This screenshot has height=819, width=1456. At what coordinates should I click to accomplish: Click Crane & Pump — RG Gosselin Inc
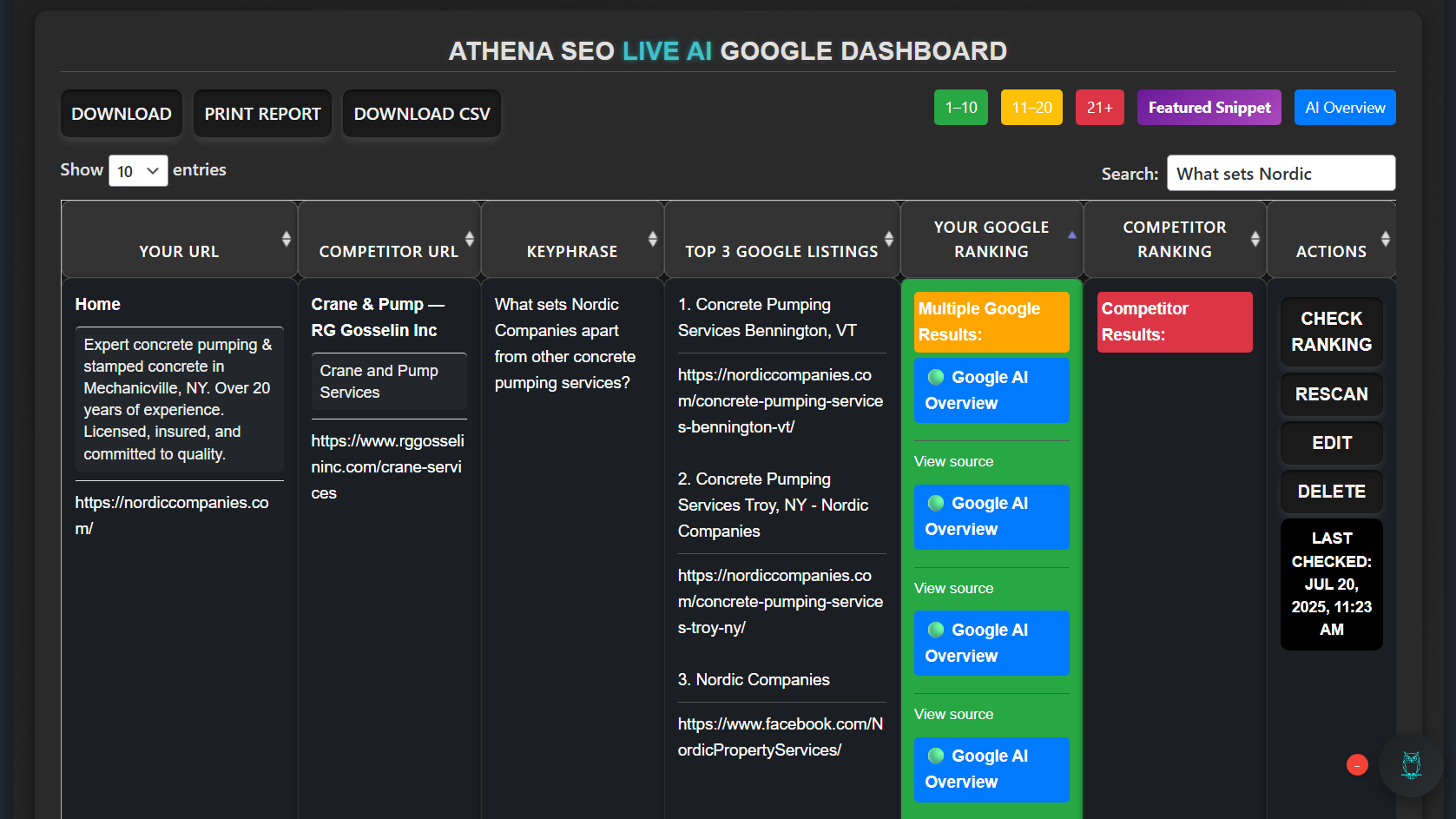(x=378, y=318)
